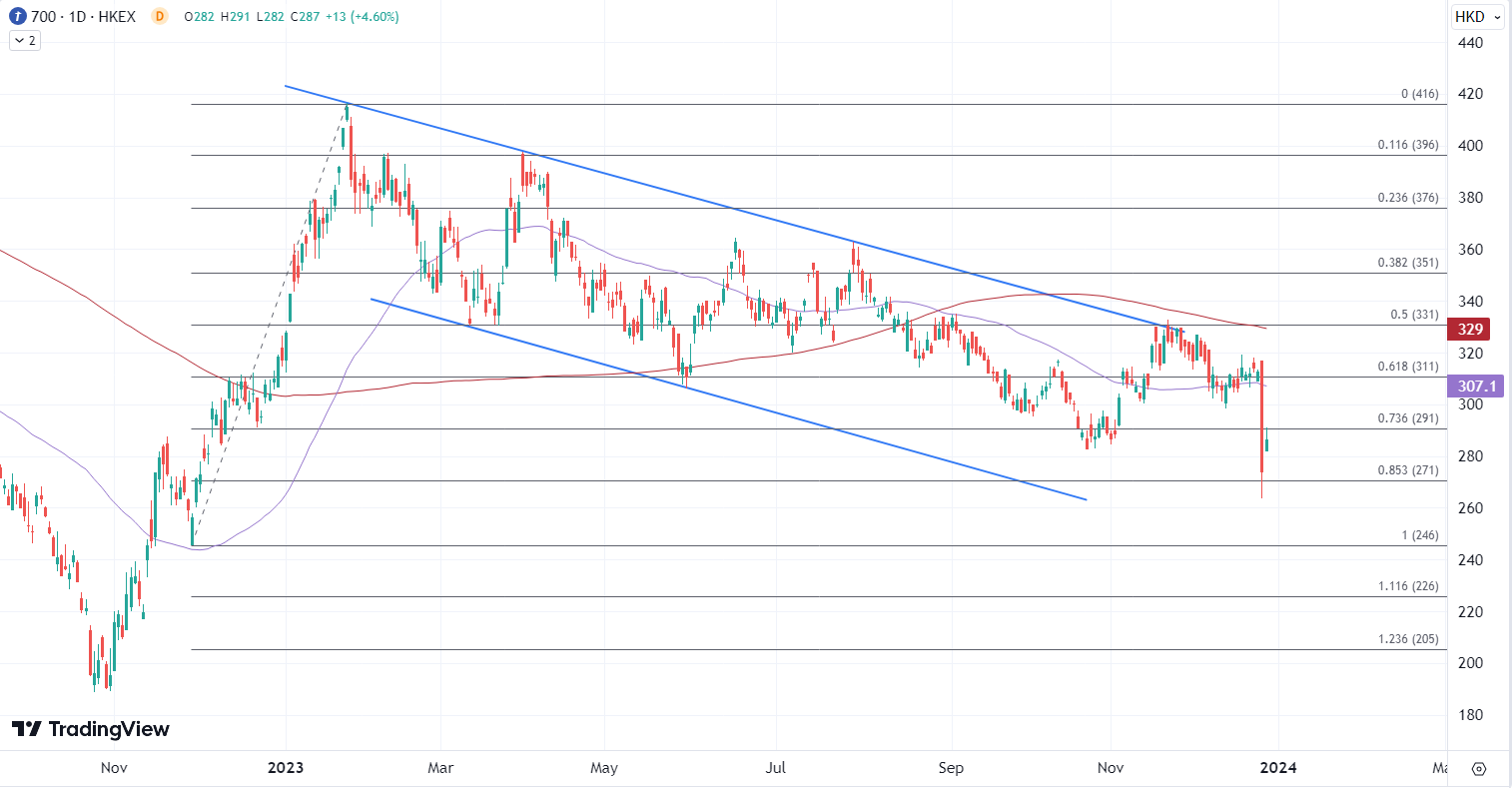Click the 700 · 1D · HKEX symbol title

click(x=84, y=16)
